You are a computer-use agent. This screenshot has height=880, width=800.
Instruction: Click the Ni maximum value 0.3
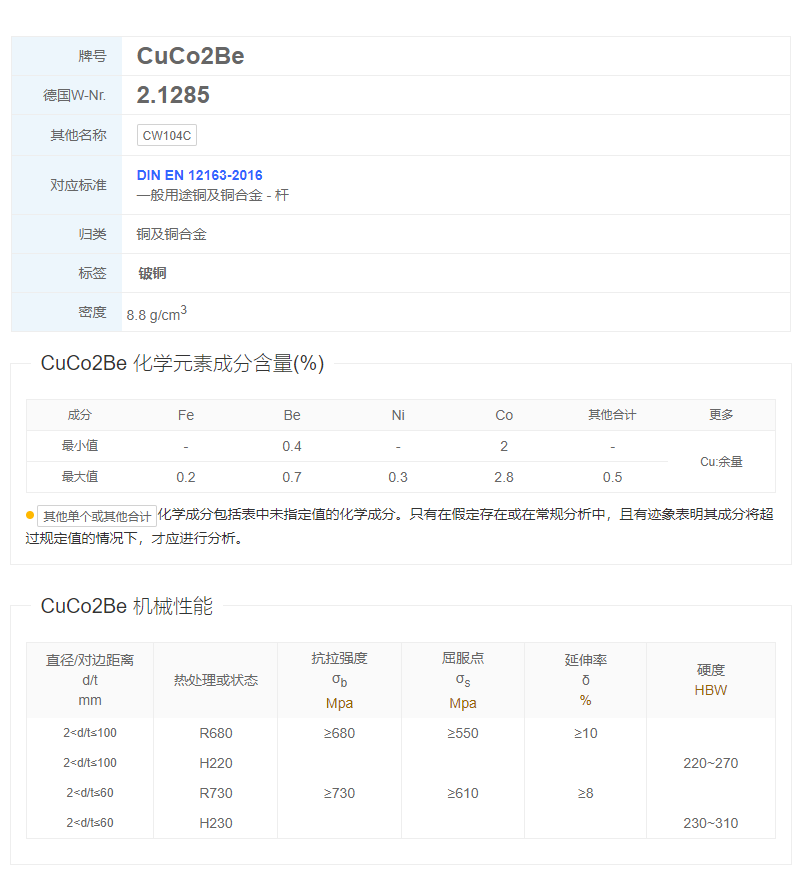(x=398, y=477)
